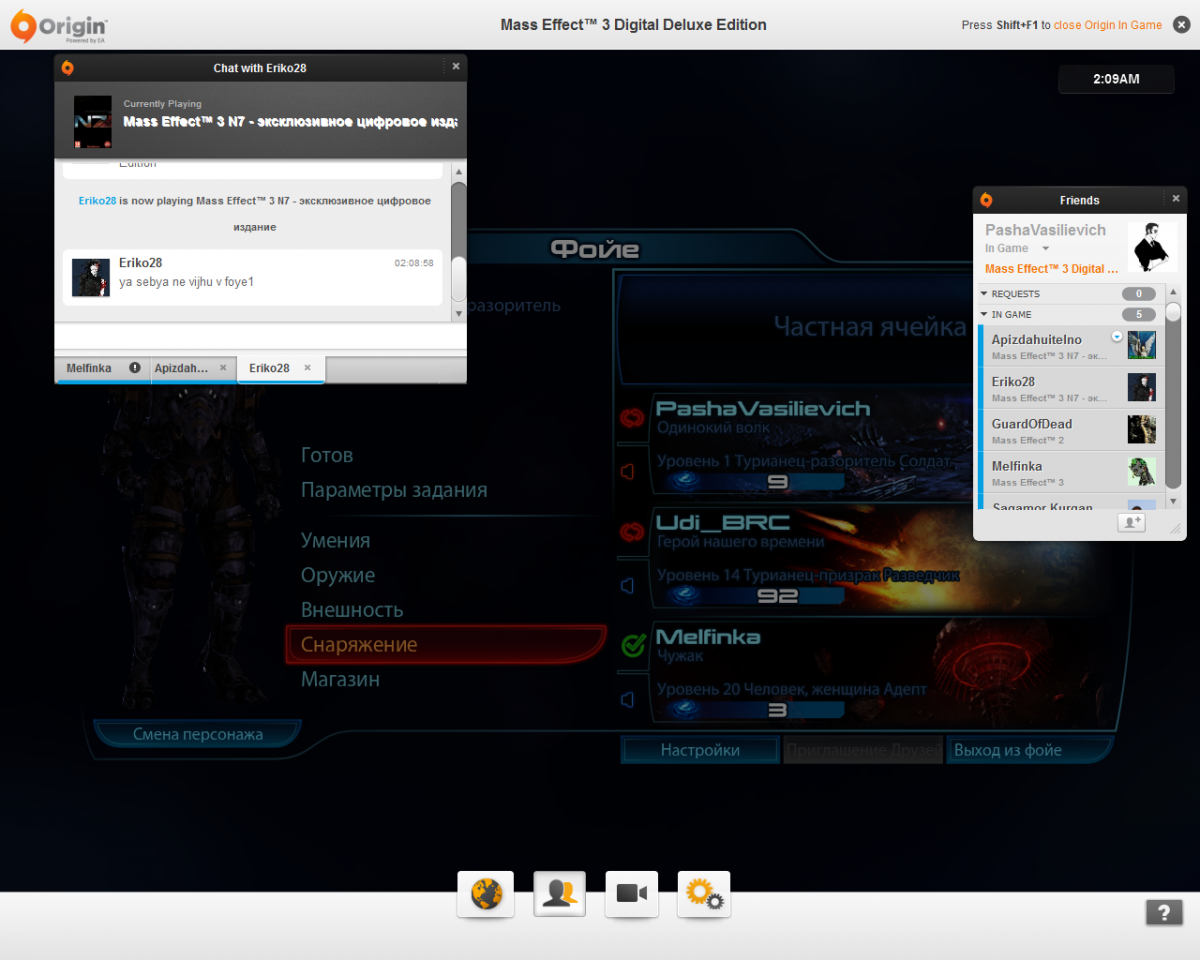Open the Магазин menu item

coord(340,680)
